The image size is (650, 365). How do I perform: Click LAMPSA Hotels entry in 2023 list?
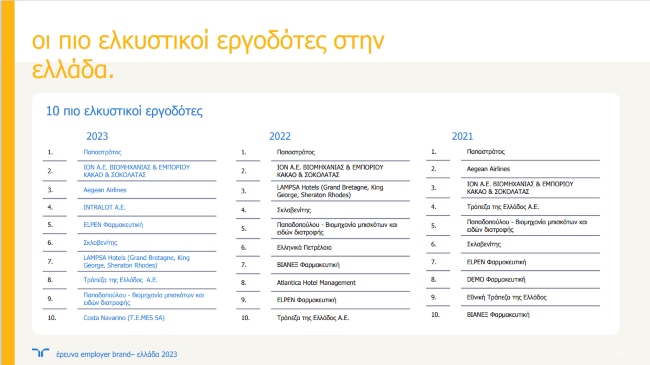pyautogui.click(x=136, y=261)
